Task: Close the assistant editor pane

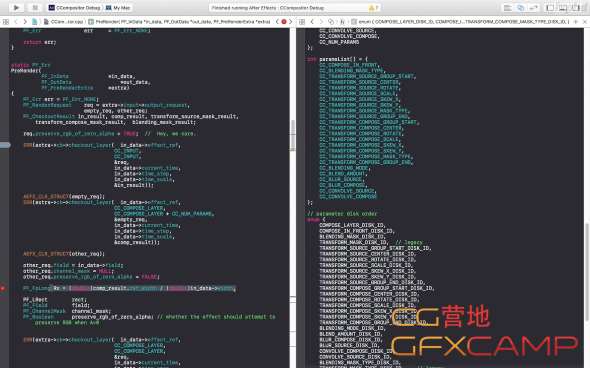Action: click(x=584, y=22)
